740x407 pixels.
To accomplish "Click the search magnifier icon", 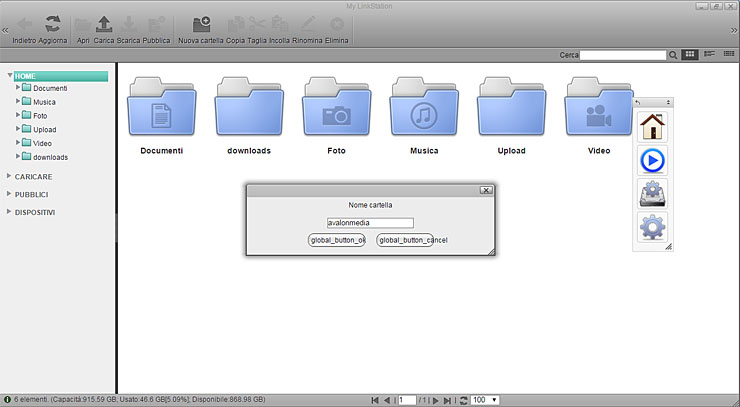I will tap(673, 54).
